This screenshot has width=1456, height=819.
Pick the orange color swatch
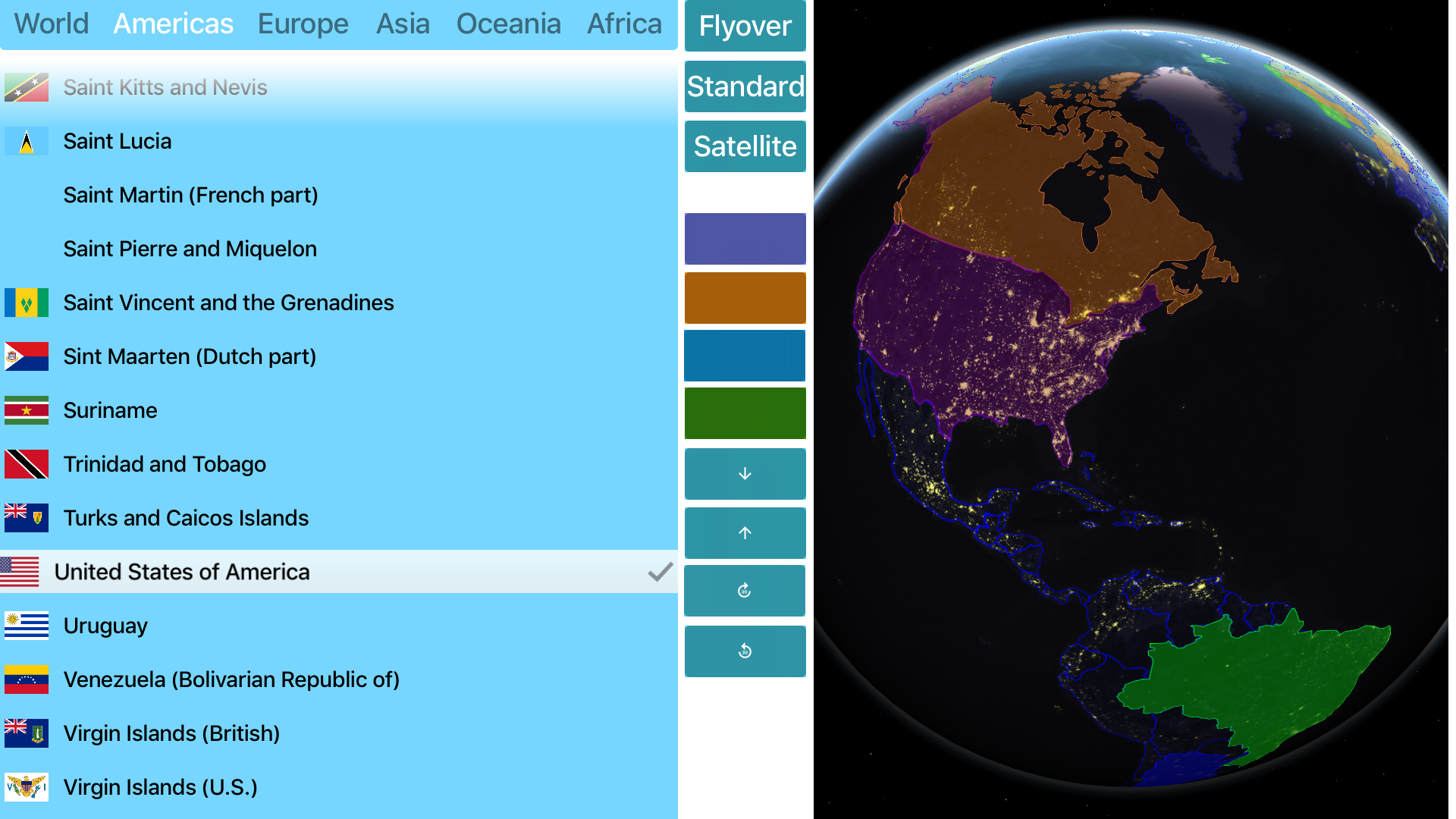(745, 298)
